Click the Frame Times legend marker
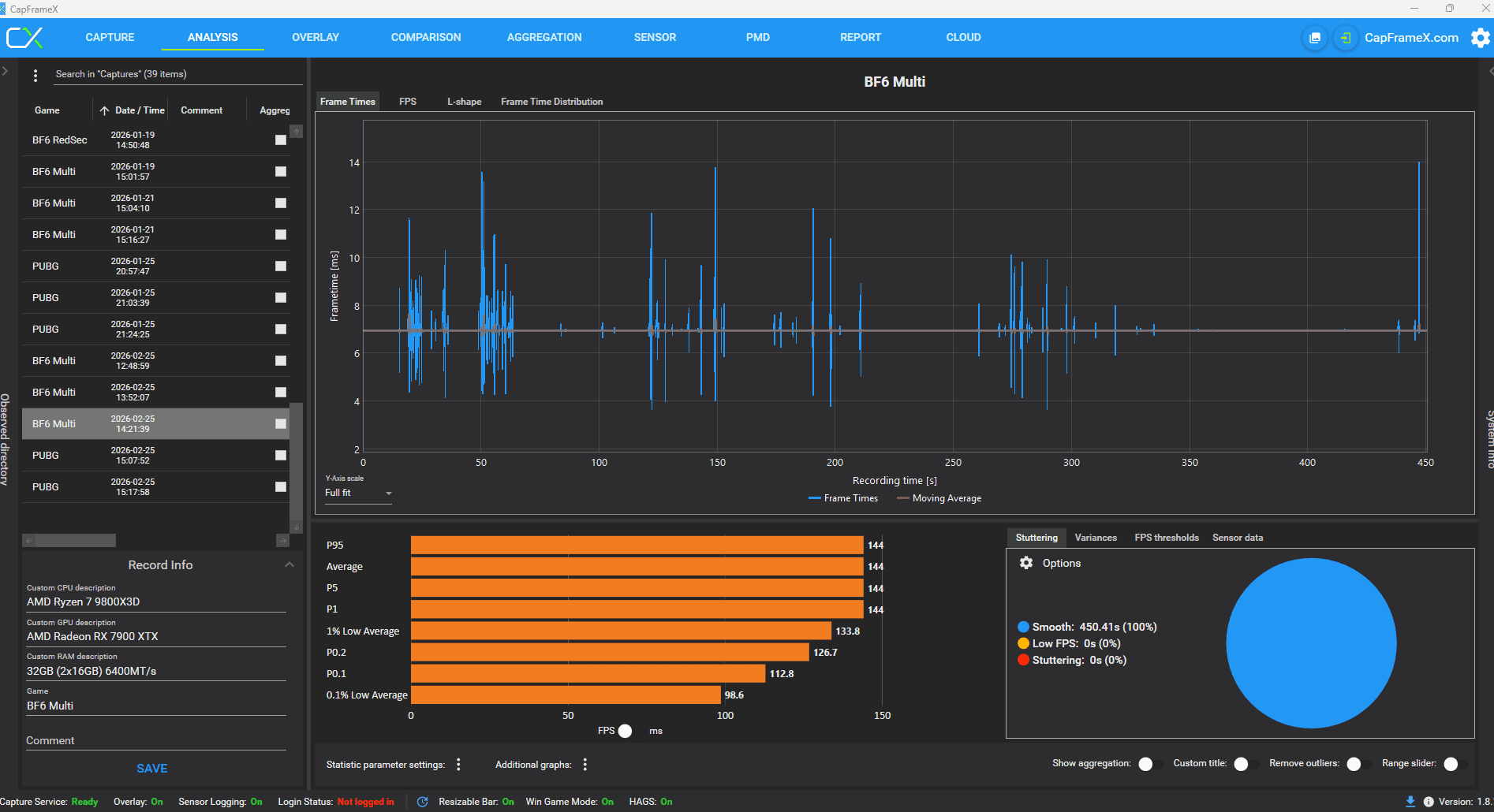Screen dimensions: 1494x812 (815, 498)
